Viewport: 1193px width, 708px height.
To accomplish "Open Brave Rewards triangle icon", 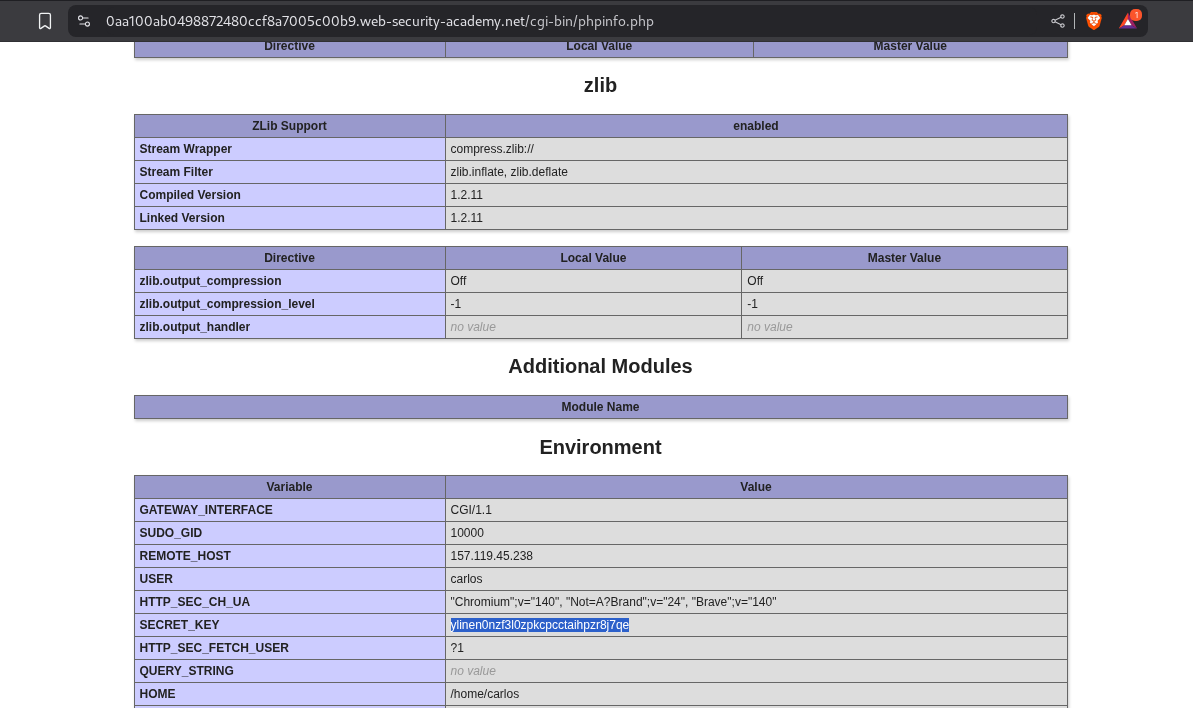I will point(1127,21).
